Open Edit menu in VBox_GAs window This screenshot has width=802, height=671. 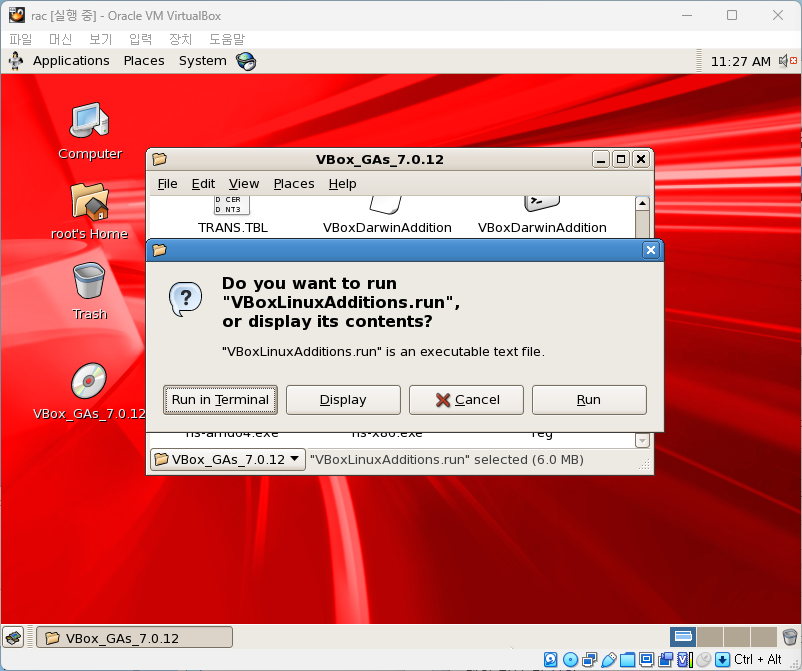203,184
